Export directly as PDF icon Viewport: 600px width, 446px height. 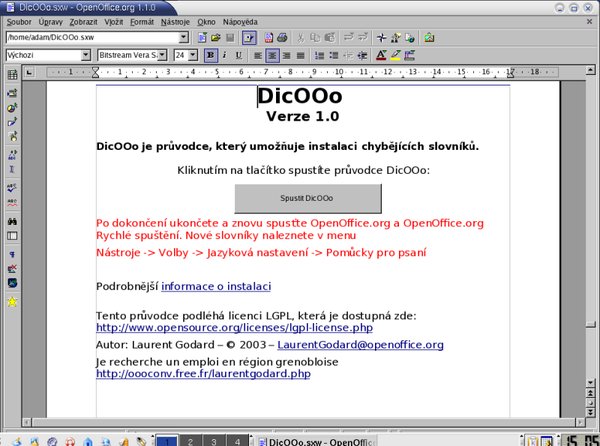click(x=269, y=37)
